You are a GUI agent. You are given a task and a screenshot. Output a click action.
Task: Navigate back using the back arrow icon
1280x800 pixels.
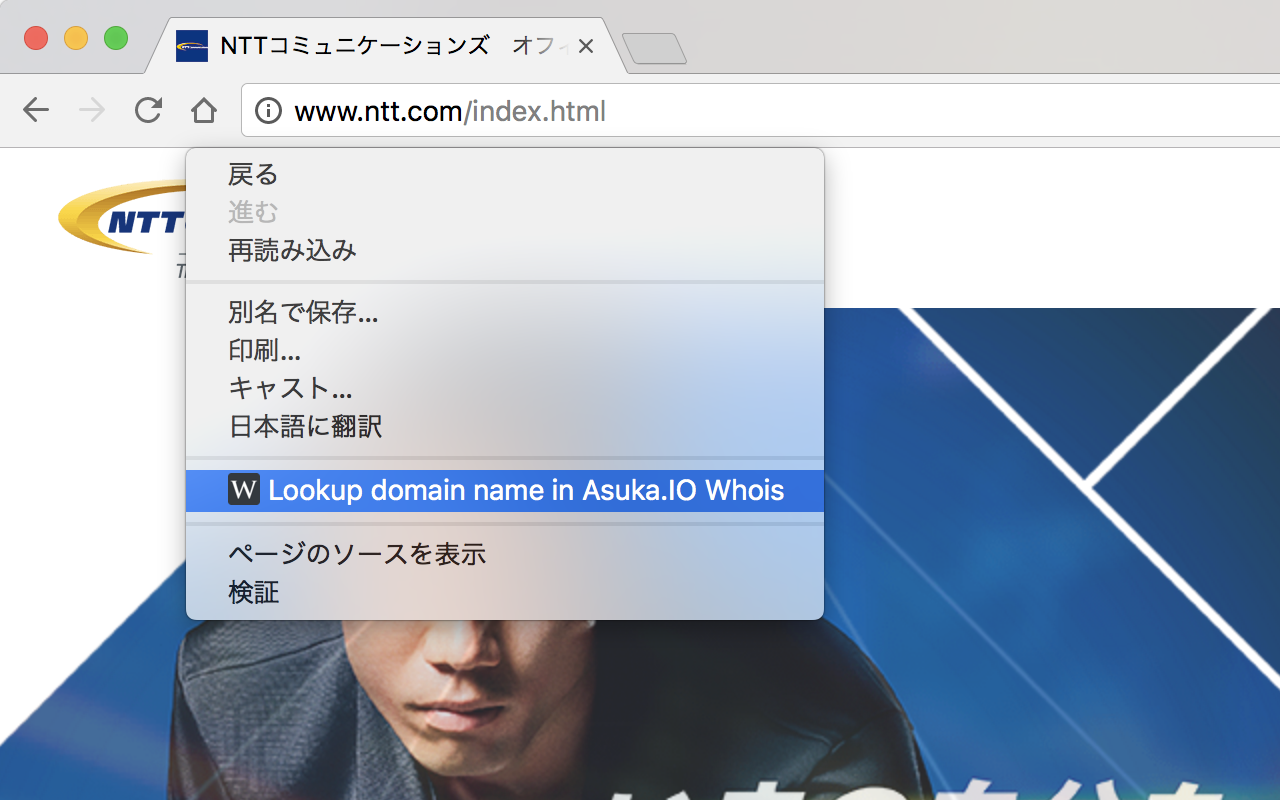36,111
